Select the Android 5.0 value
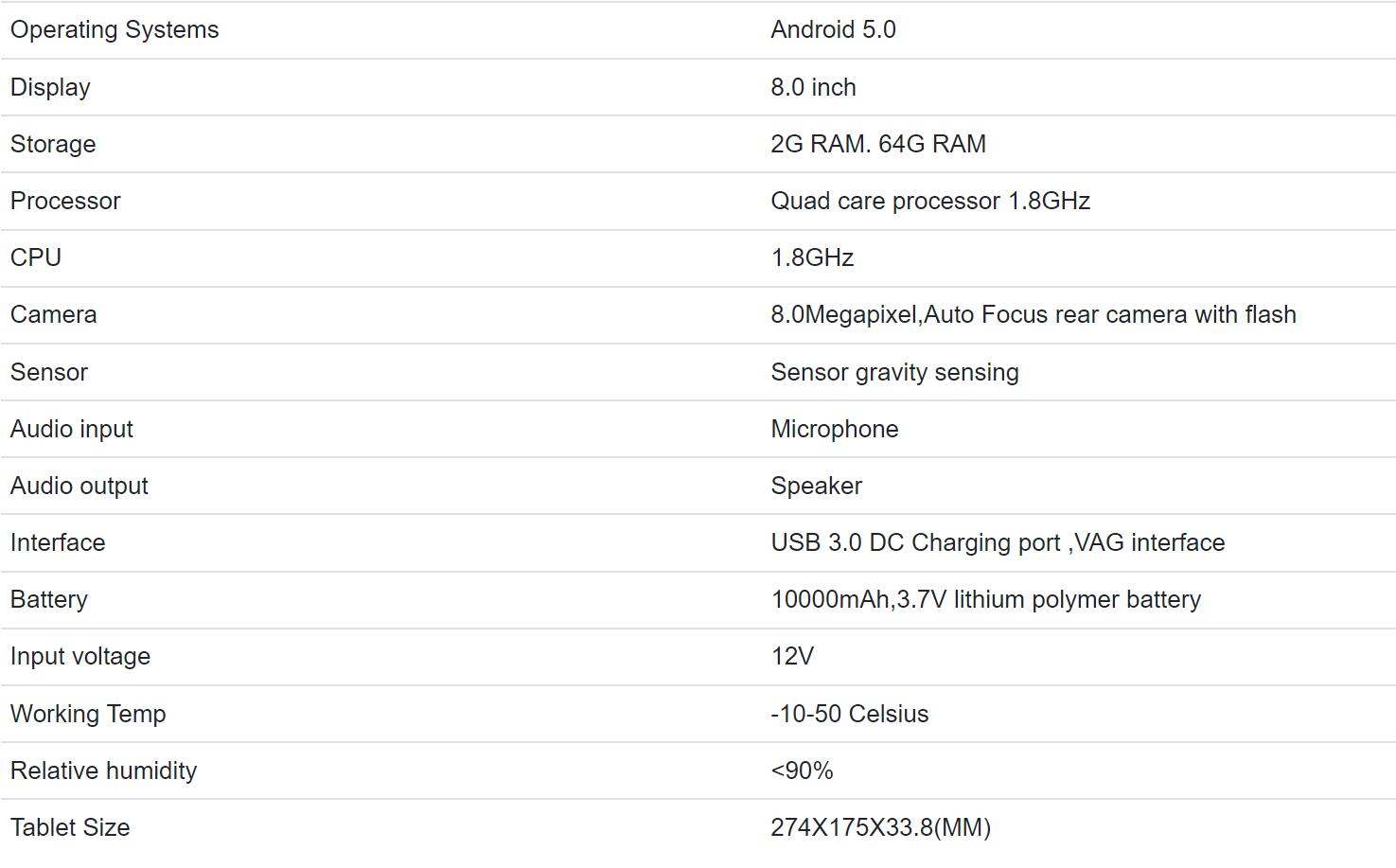The height and width of the screenshot is (868, 1396). pyautogui.click(x=833, y=30)
